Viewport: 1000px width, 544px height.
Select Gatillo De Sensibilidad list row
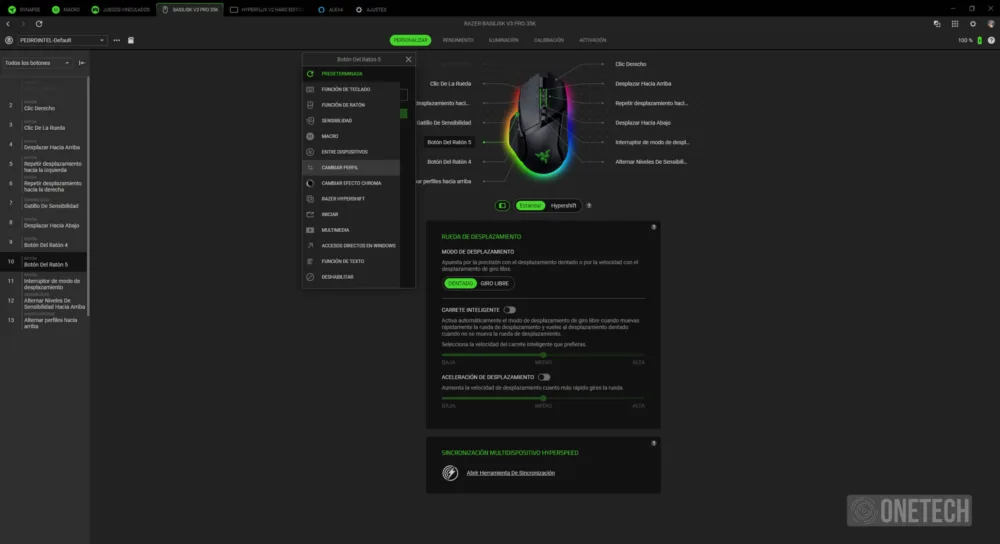44,204
